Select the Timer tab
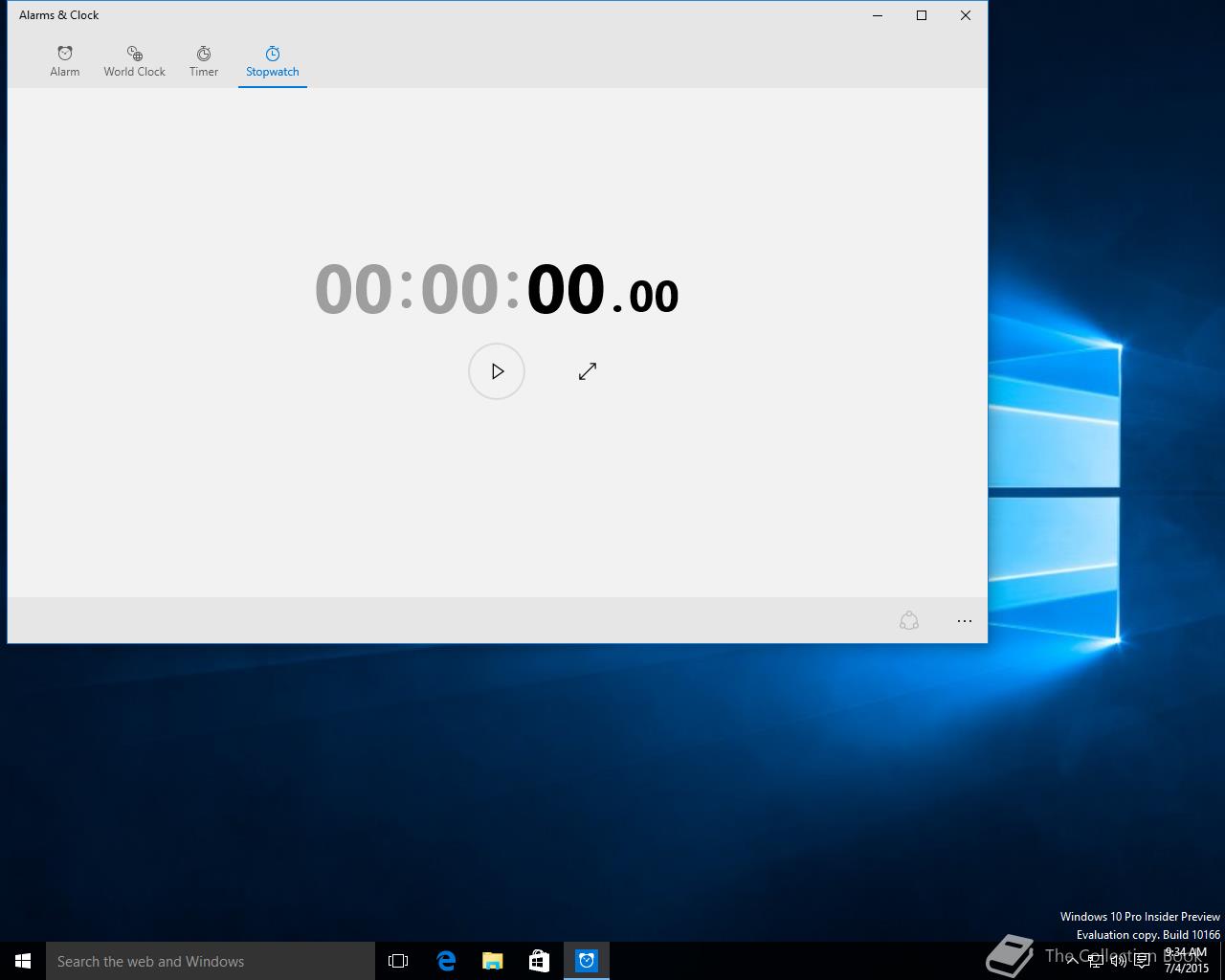Viewport: 1225px width, 980px height. point(204,61)
